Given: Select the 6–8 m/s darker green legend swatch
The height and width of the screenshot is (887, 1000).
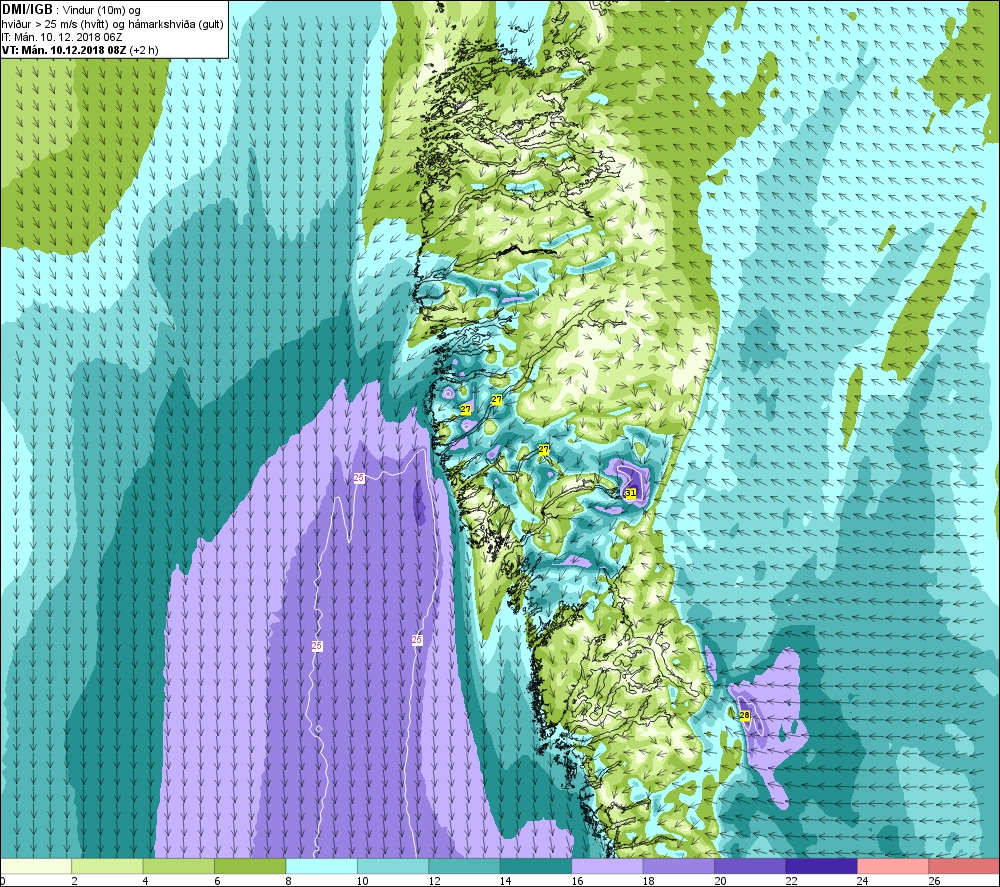Looking at the screenshot, I should click(x=250, y=866).
